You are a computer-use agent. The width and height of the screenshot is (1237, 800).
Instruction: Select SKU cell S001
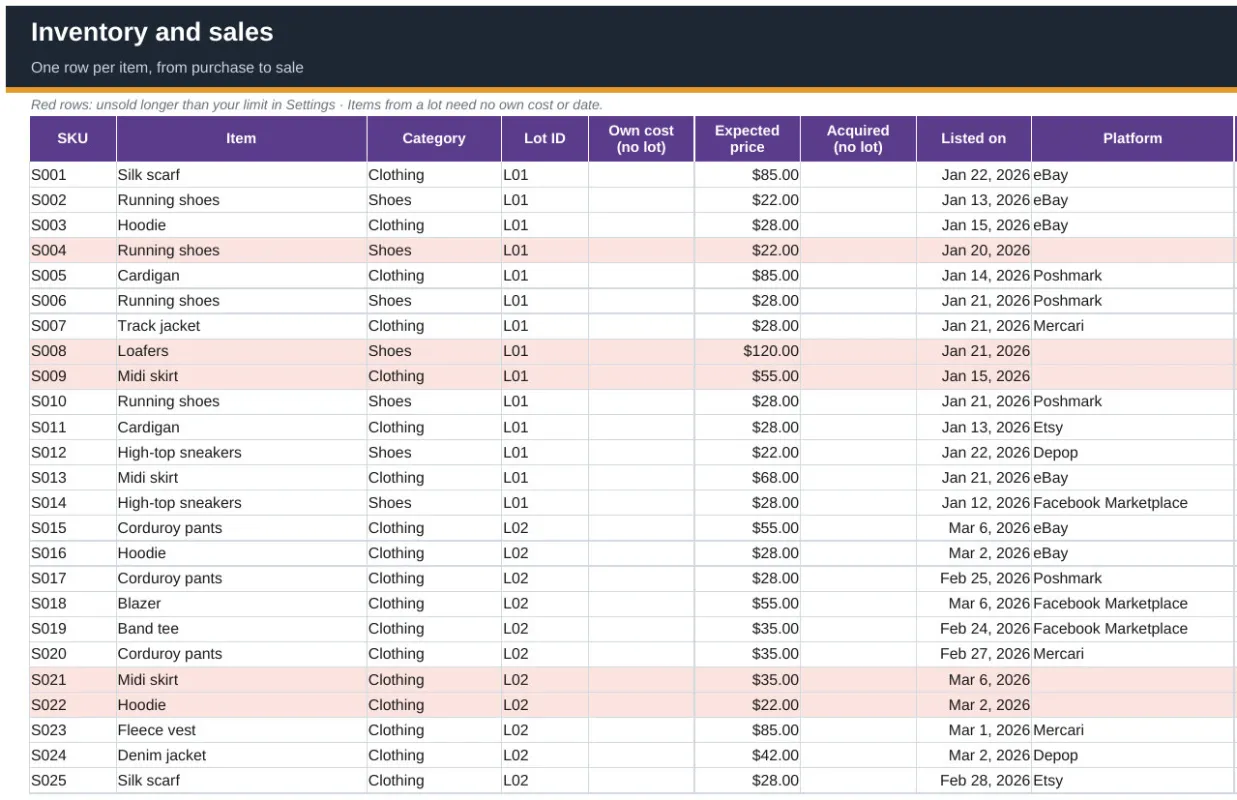[73, 175]
